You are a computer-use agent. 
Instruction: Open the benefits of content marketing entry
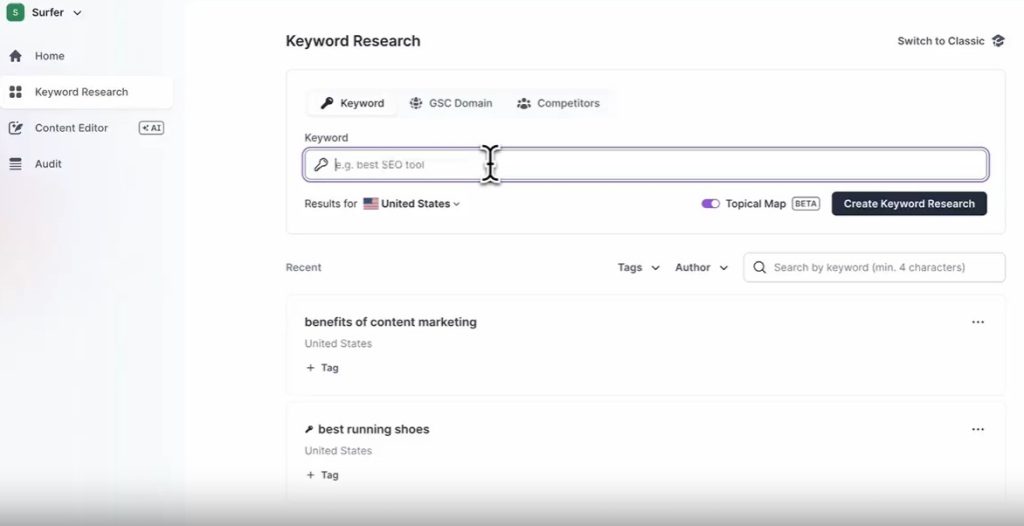pos(391,322)
